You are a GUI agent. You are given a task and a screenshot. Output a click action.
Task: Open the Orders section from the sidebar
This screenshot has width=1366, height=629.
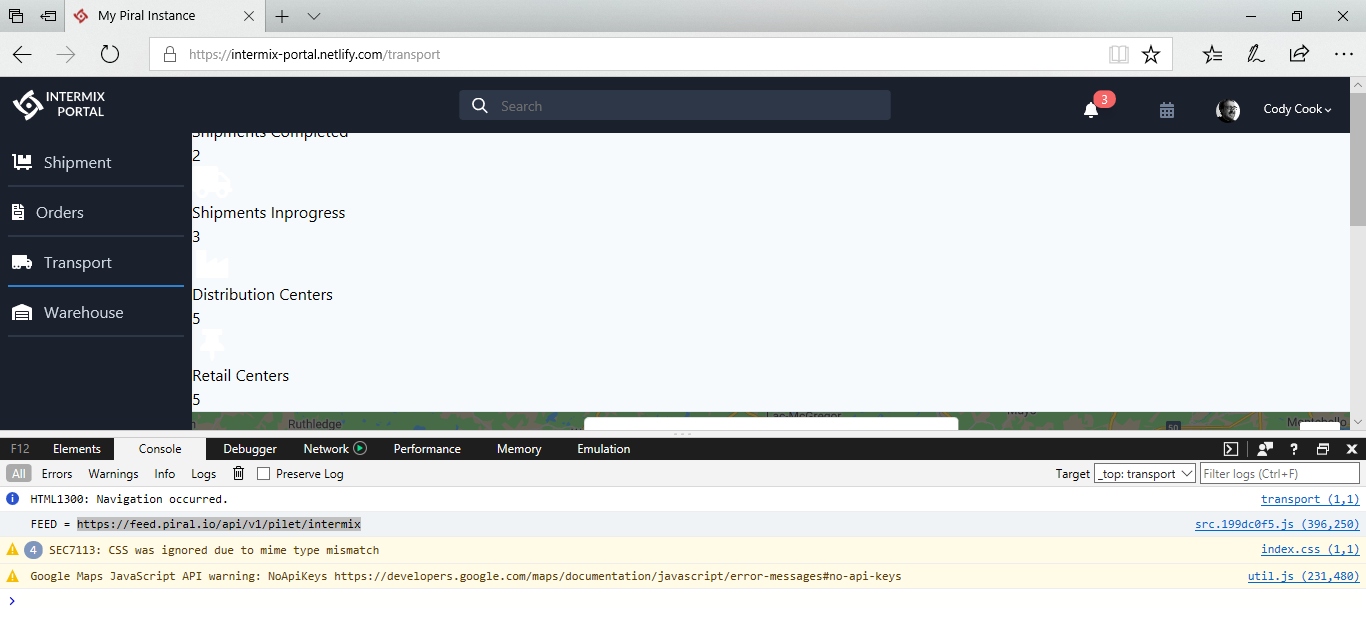21,212
